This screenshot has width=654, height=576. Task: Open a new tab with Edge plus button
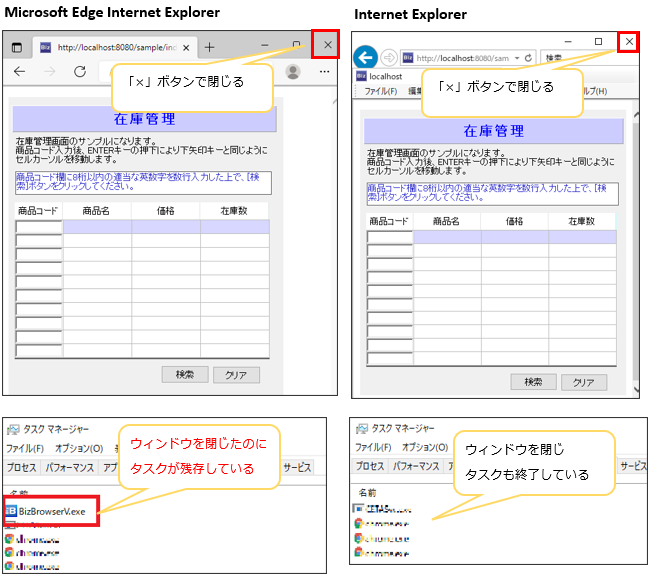209,48
